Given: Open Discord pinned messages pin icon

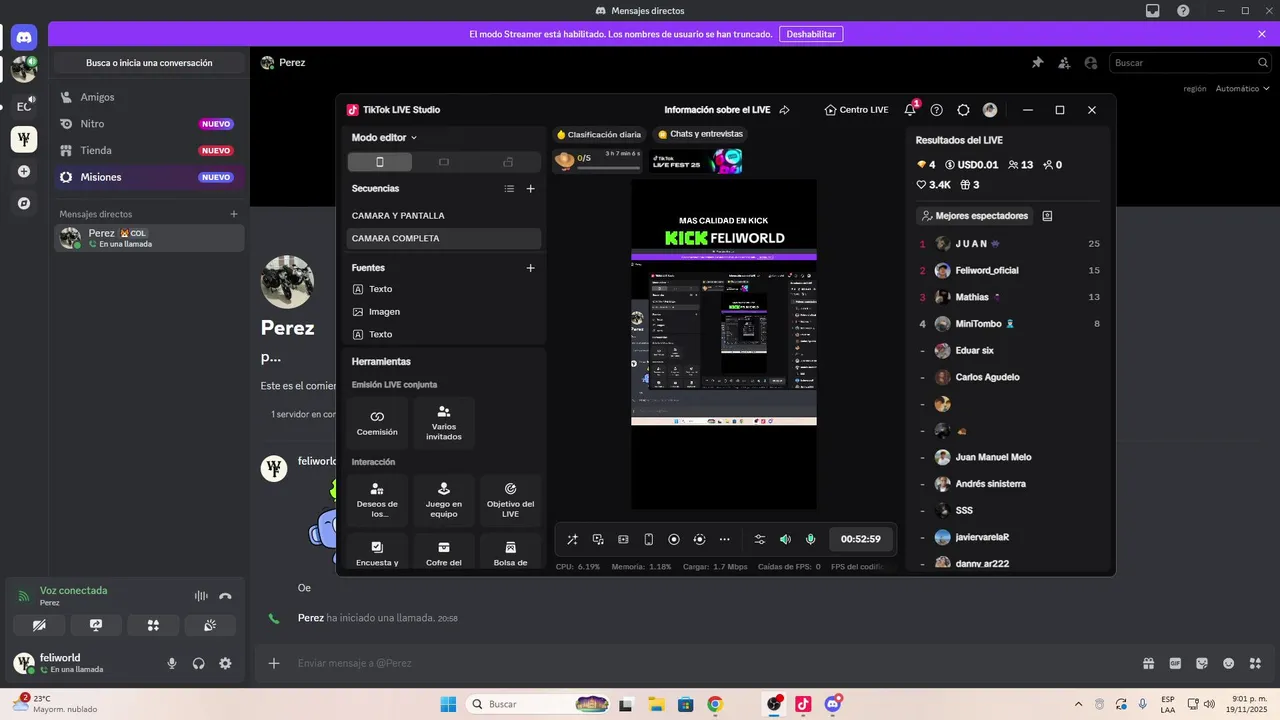Looking at the screenshot, I should (1037, 62).
